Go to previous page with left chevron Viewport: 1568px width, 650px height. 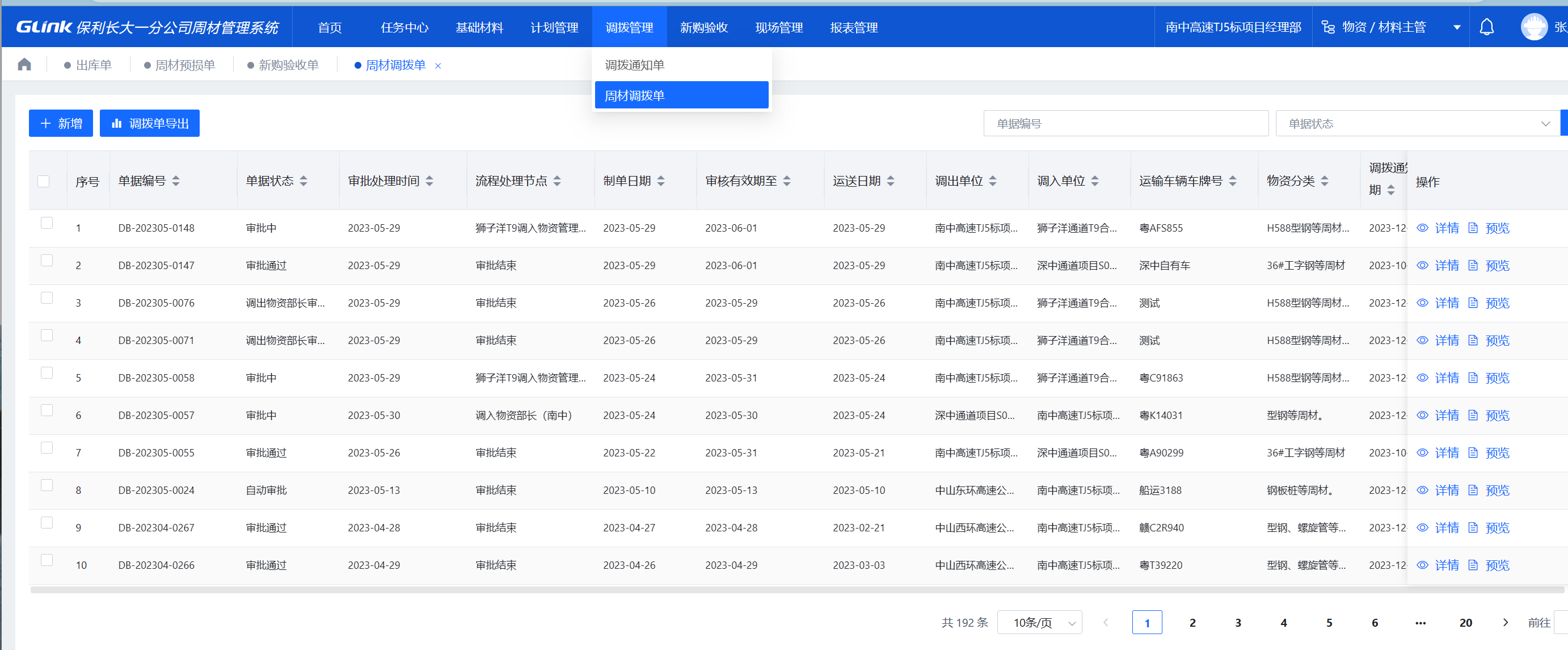pos(1106,623)
